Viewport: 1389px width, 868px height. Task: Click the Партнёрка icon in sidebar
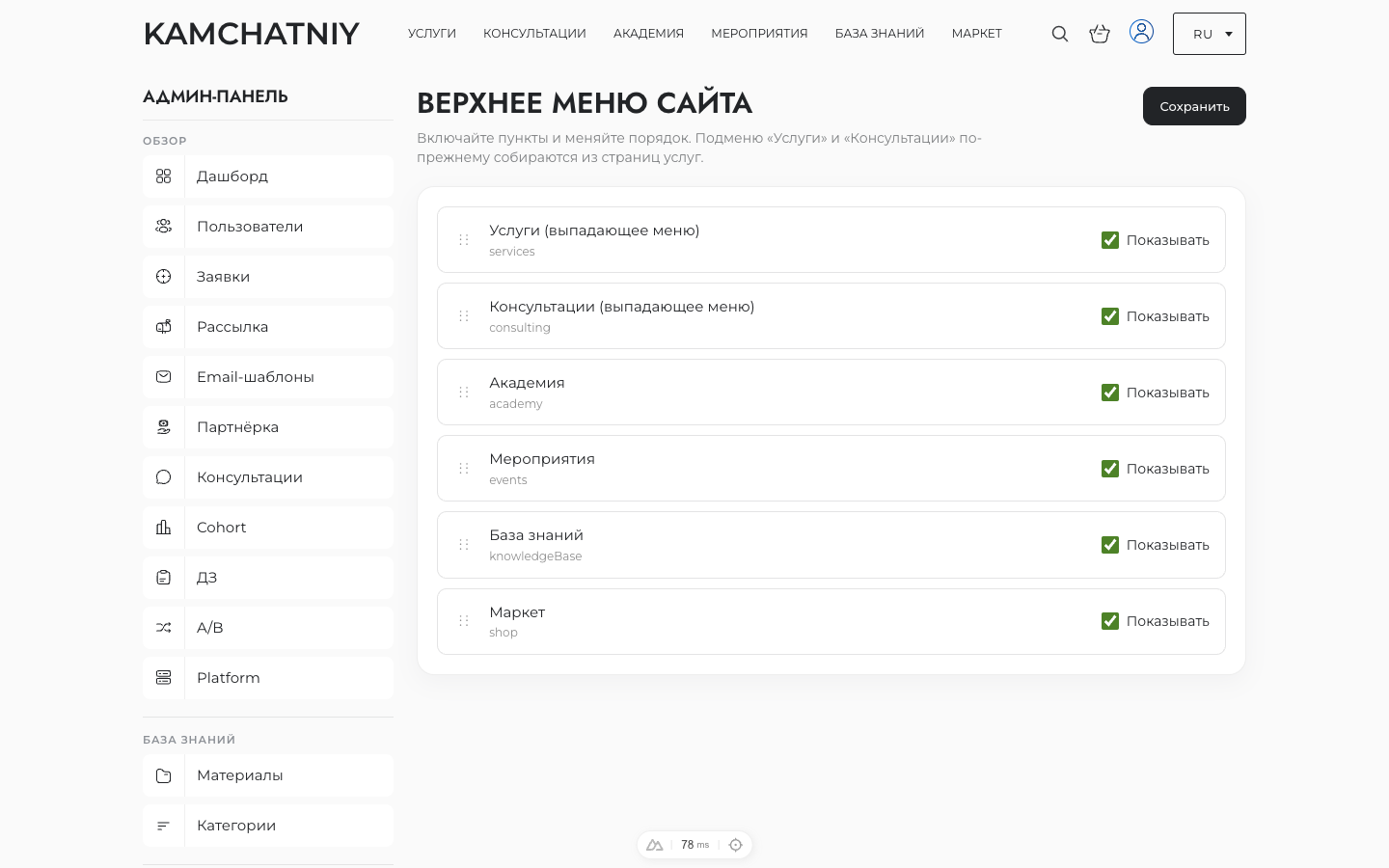click(164, 427)
